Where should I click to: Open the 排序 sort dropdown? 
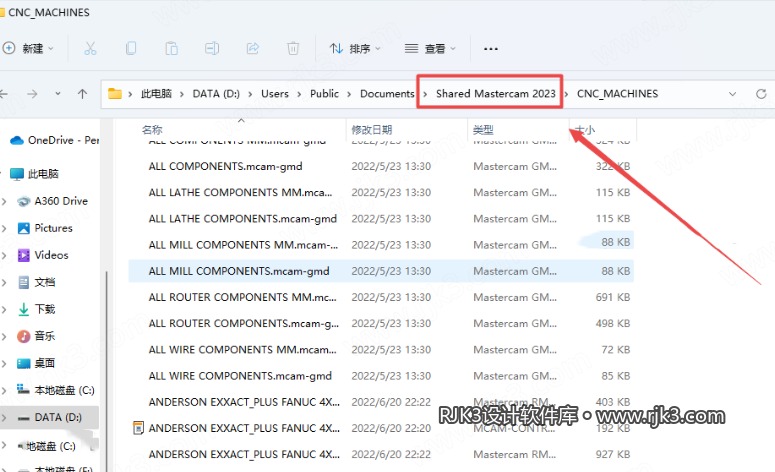pos(355,48)
